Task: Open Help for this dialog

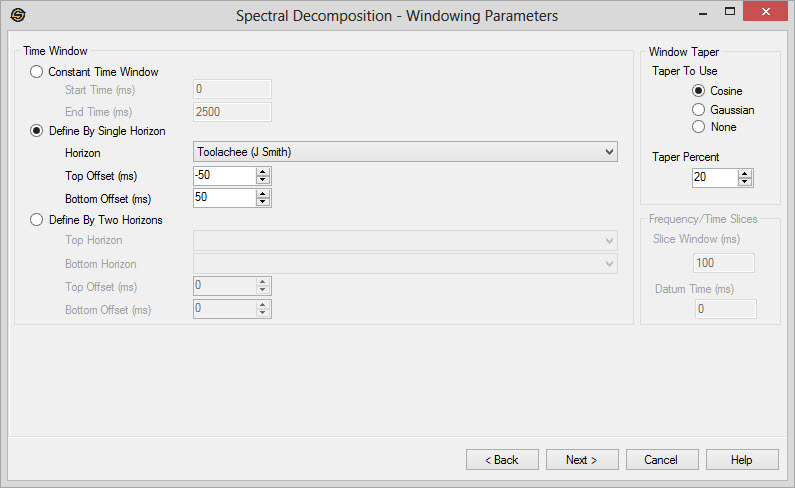Action: [x=742, y=460]
